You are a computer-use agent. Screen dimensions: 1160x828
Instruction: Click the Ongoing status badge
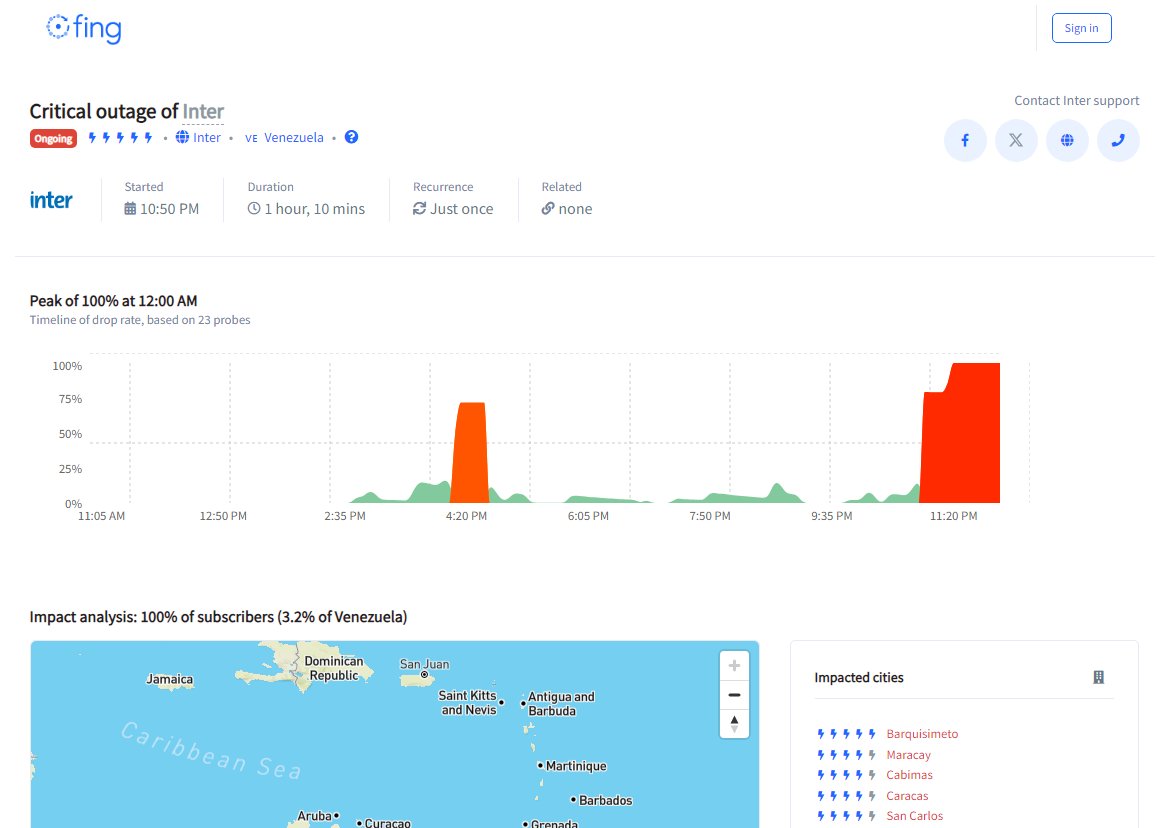pyautogui.click(x=53, y=138)
